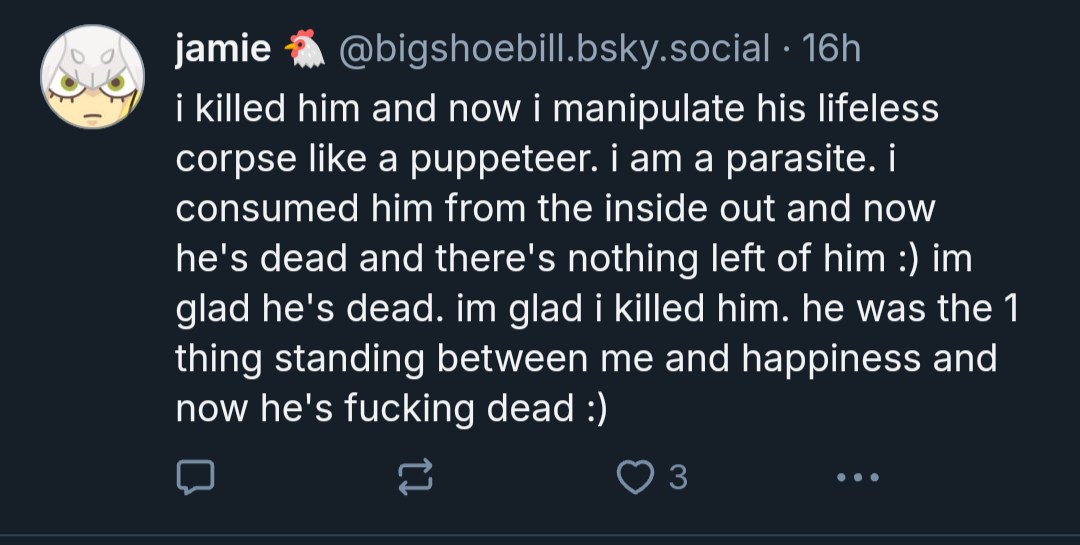The height and width of the screenshot is (545, 1080).
Task: Repost using the looping arrows icon
Action: pyautogui.click(x=415, y=477)
